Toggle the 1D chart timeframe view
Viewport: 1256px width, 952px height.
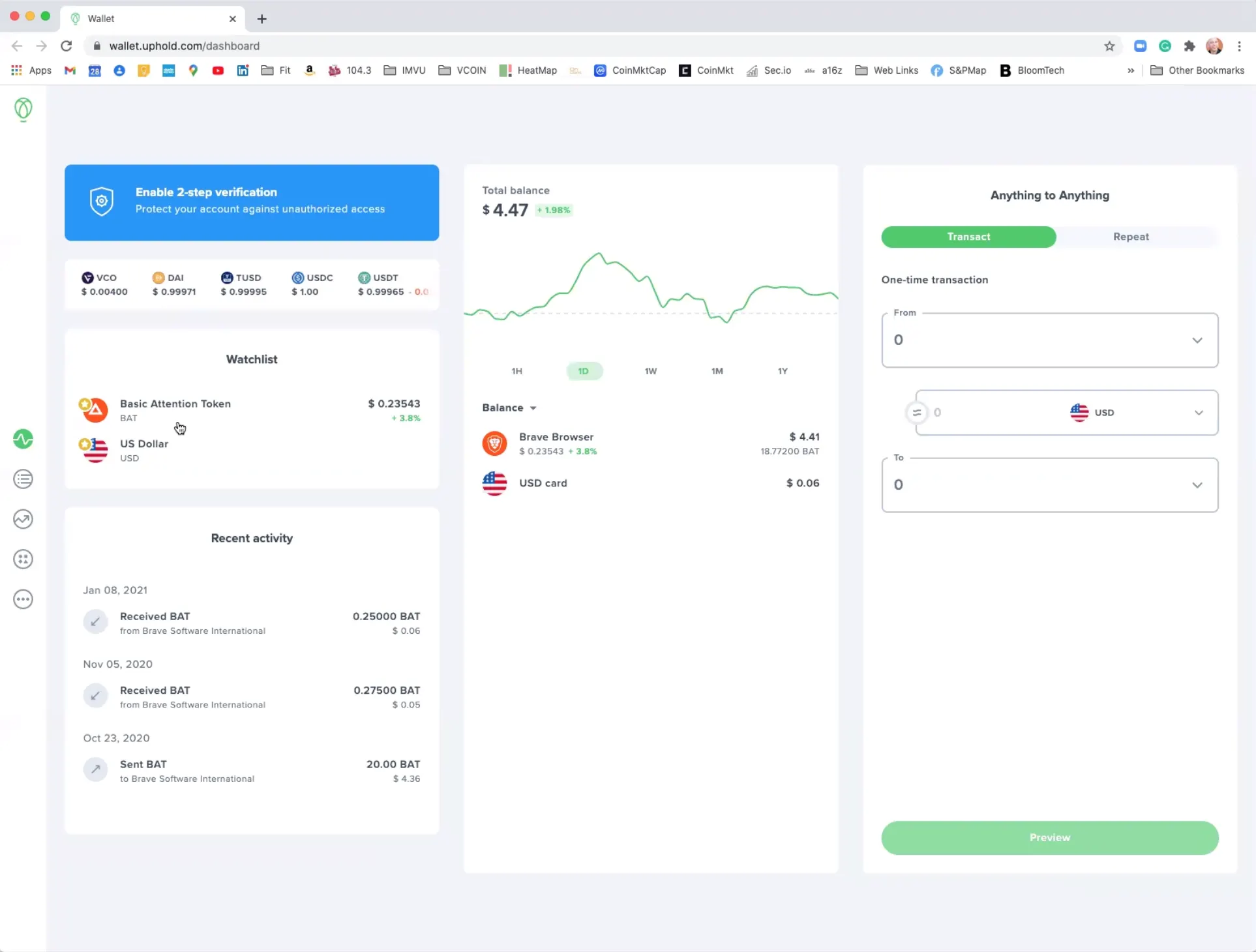tap(583, 371)
